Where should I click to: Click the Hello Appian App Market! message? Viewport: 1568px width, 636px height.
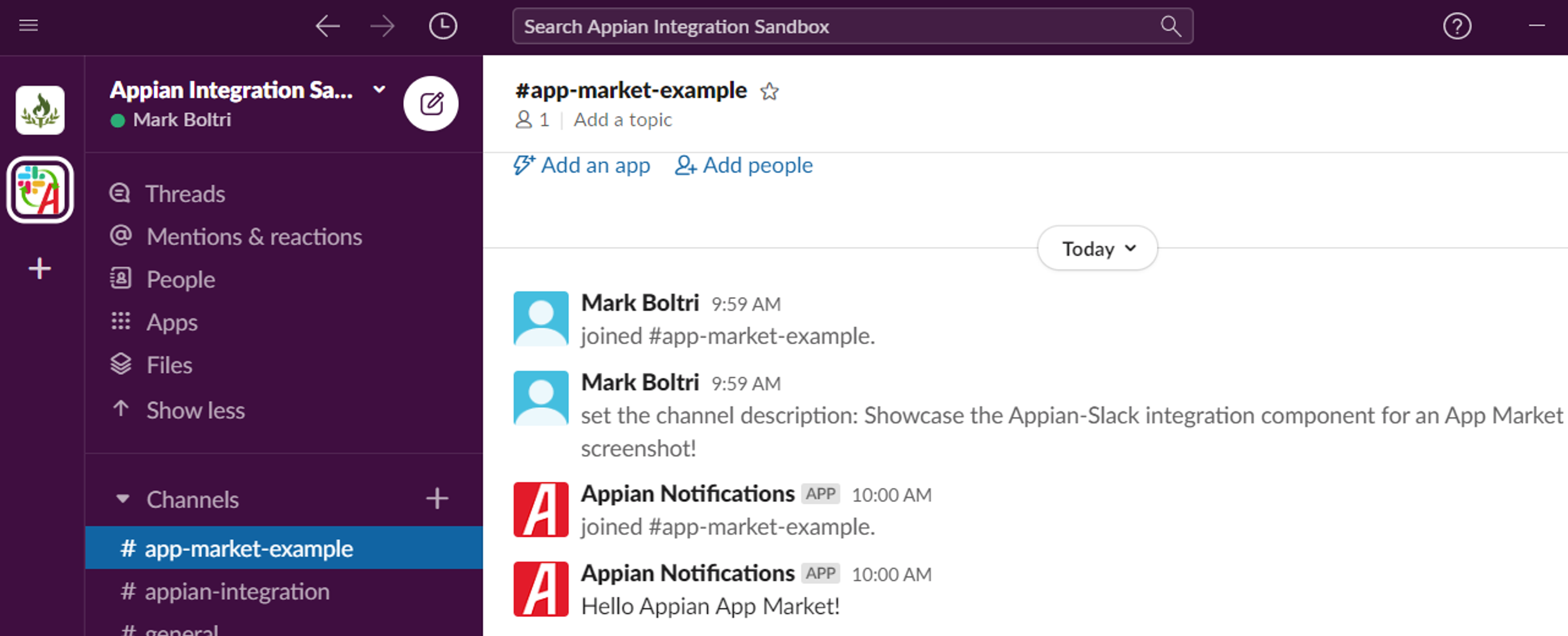710,606
